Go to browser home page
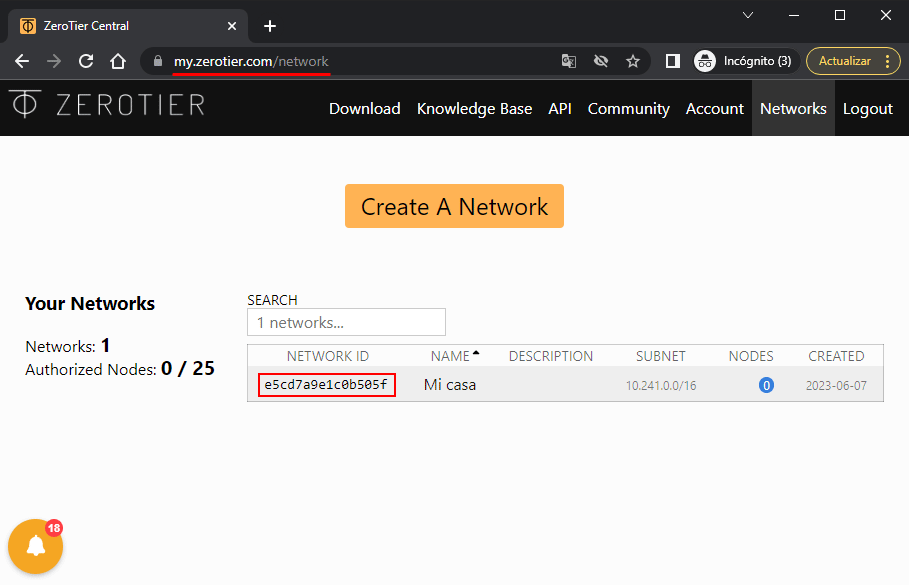Image resolution: width=909 pixels, height=585 pixels. pyautogui.click(x=118, y=61)
